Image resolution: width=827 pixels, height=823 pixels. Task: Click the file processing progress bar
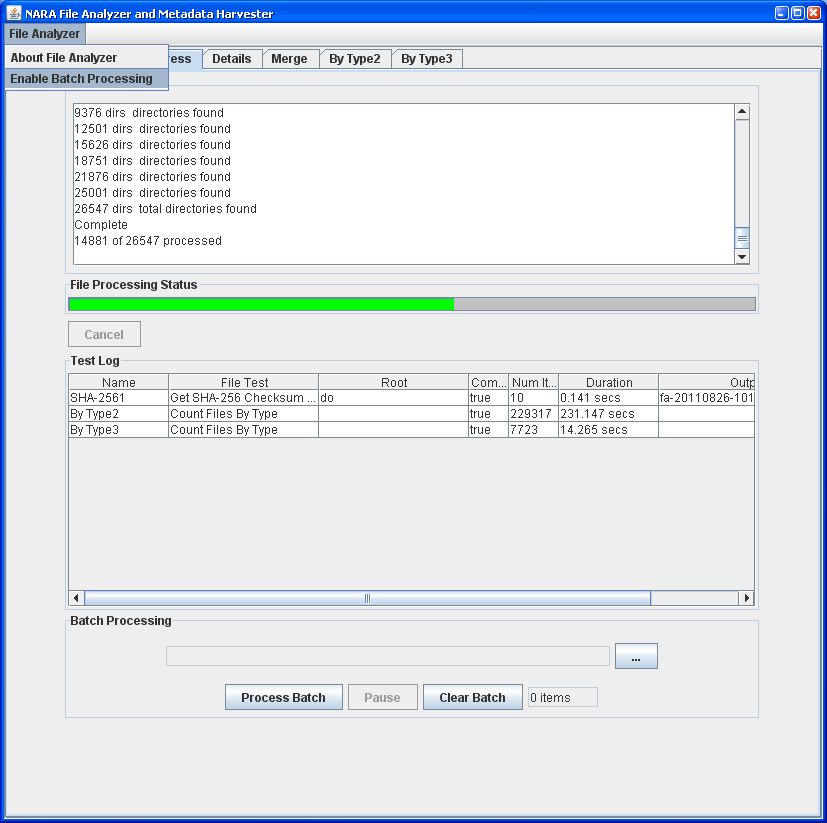[411, 303]
